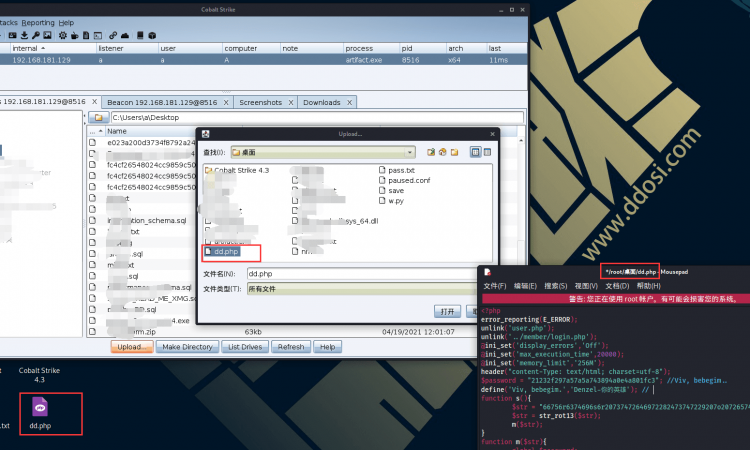The width and height of the screenshot is (750, 450).
Task: Open Mousepad 编辑(E) menu
Action: [x=525, y=286]
